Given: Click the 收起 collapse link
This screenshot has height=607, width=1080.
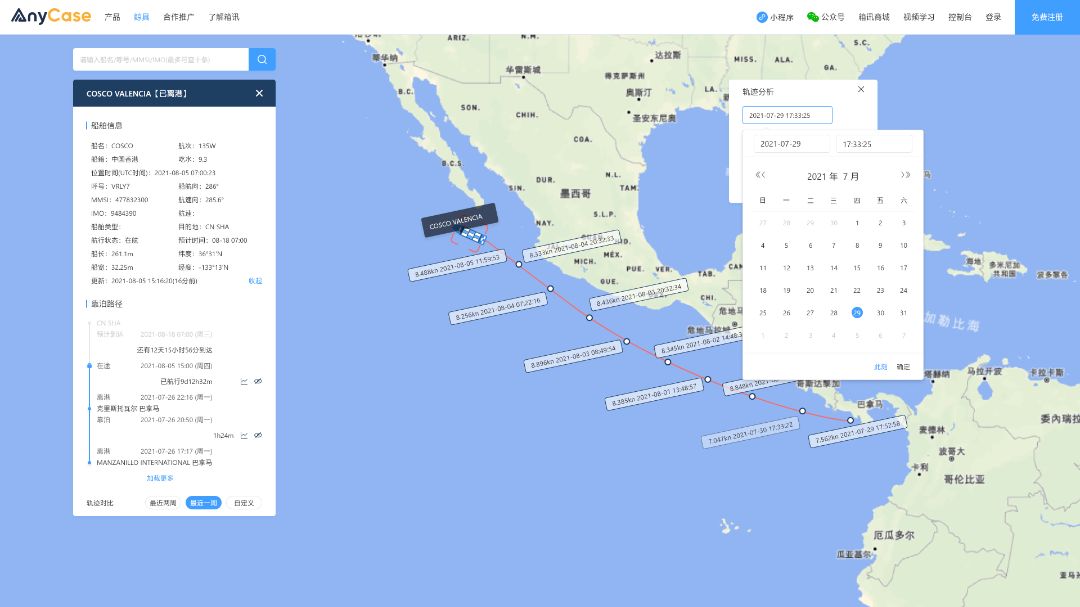Looking at the screenshot, I should click(x=255, y=281).
